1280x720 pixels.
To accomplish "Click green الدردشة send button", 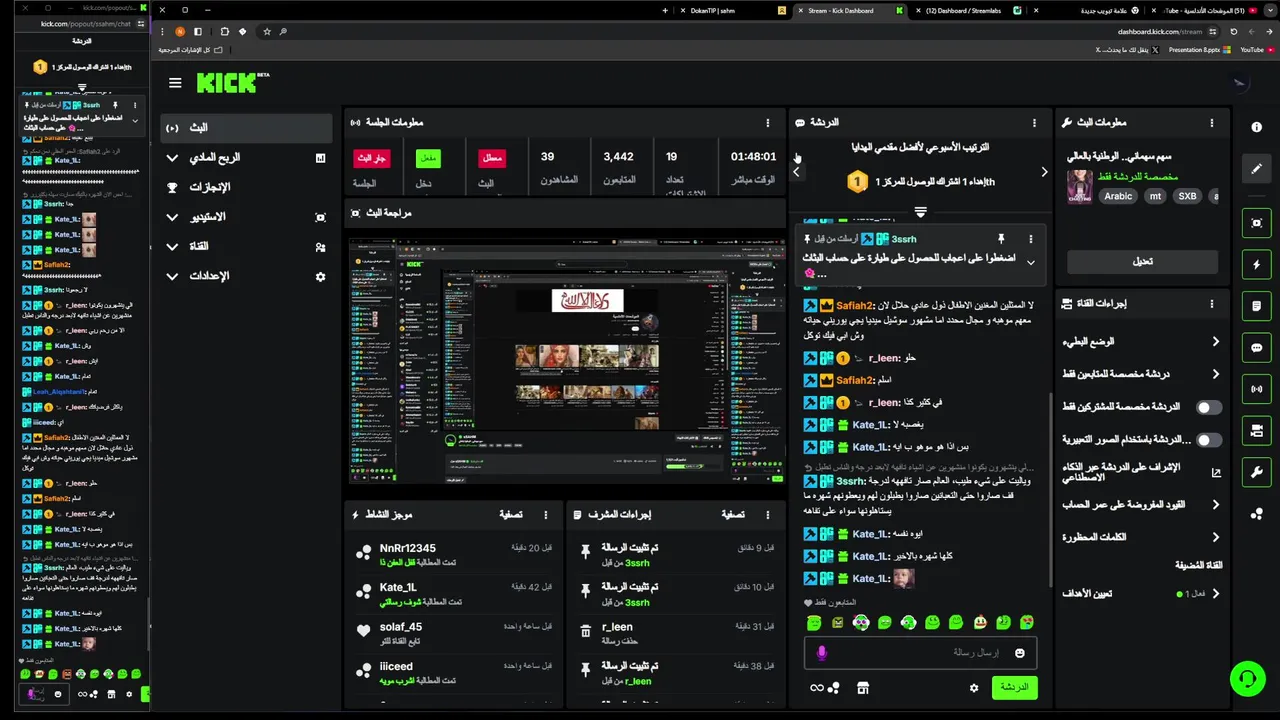I will 1014,688.
